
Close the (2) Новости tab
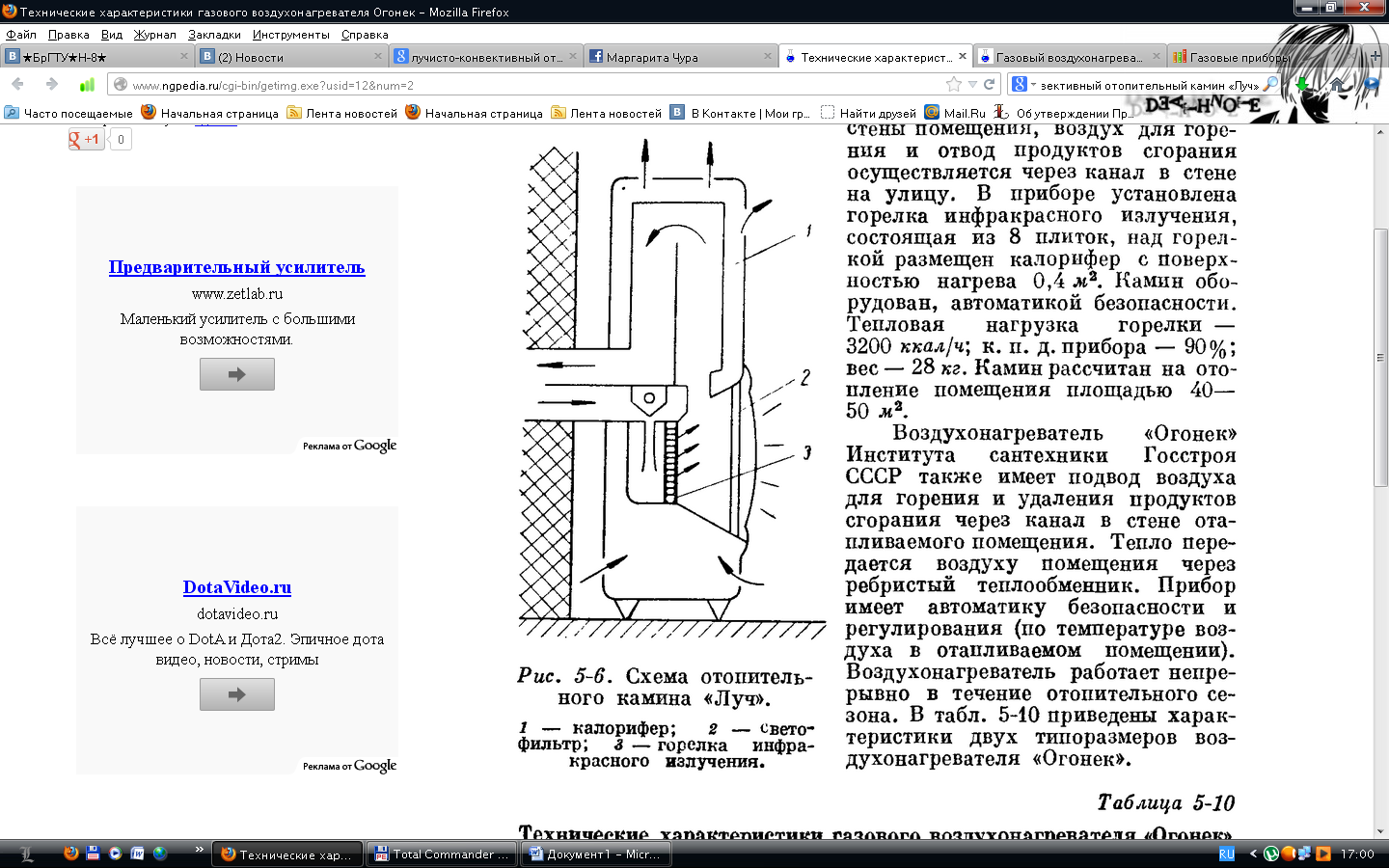pyautogui.click(x=378, y=57)
